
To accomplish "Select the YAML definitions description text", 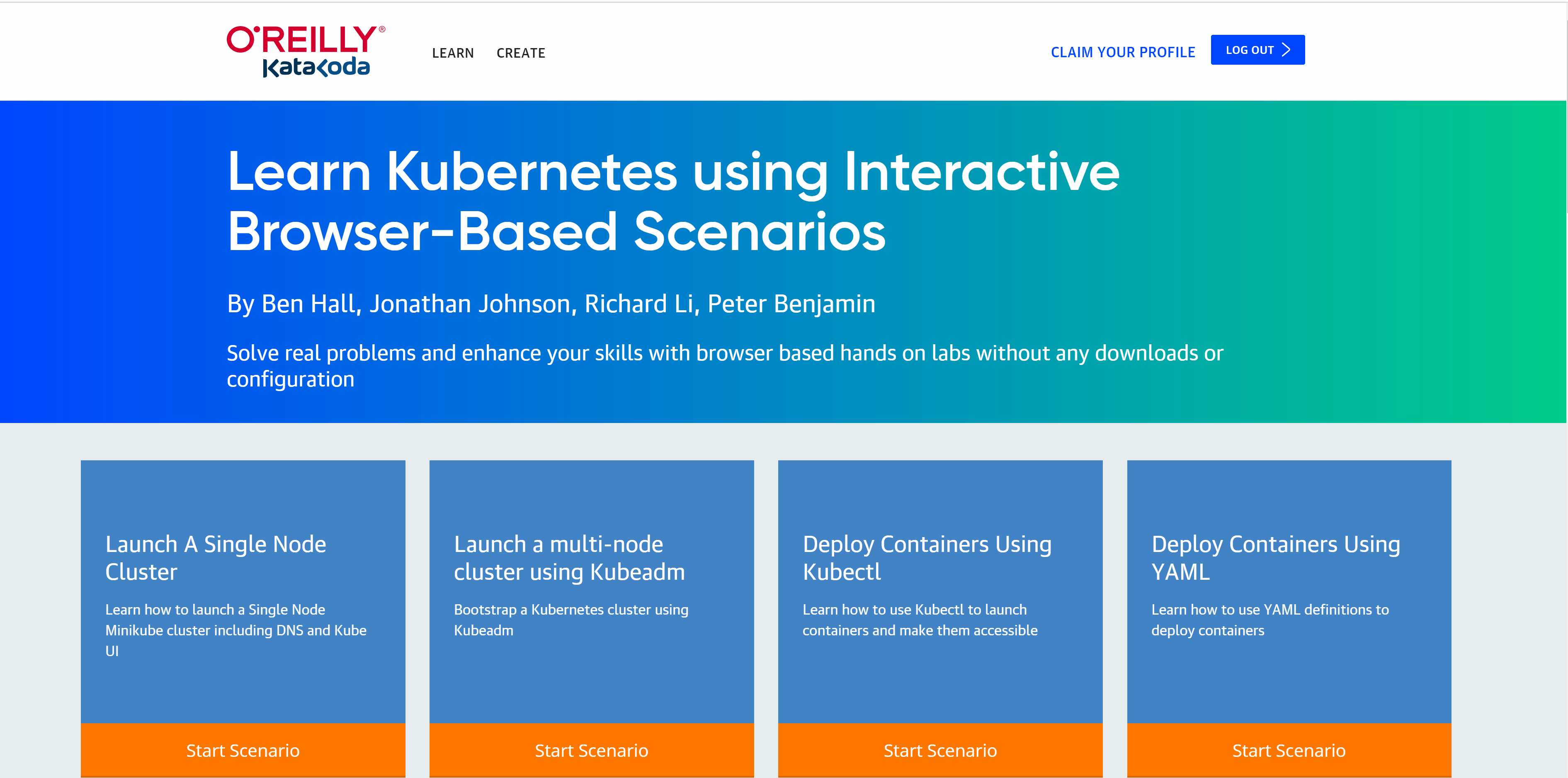I will pos(1270,620).
